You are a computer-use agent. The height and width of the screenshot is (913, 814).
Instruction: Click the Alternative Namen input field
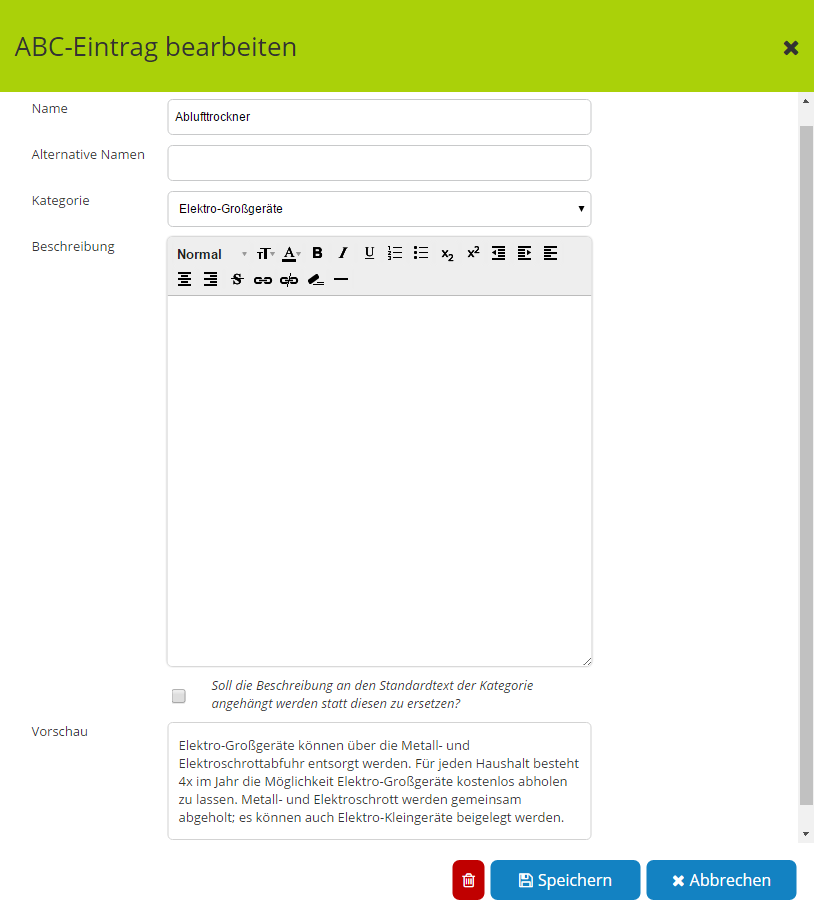pos(380,163)
